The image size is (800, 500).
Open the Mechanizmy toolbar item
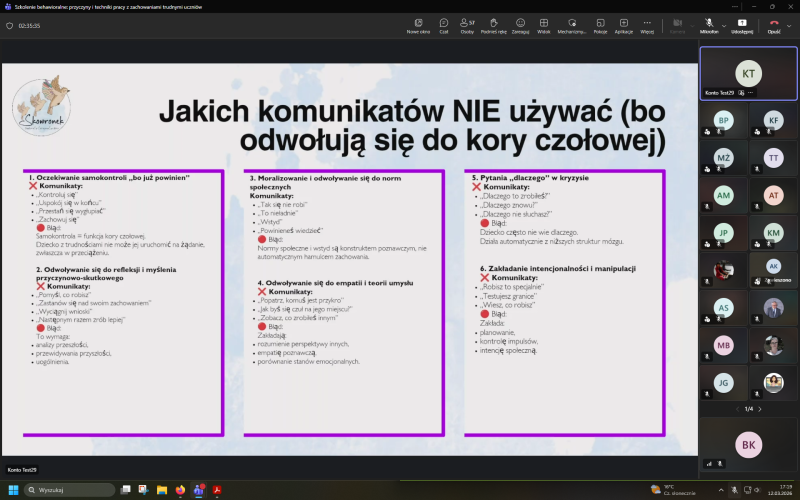coord(572,24)
